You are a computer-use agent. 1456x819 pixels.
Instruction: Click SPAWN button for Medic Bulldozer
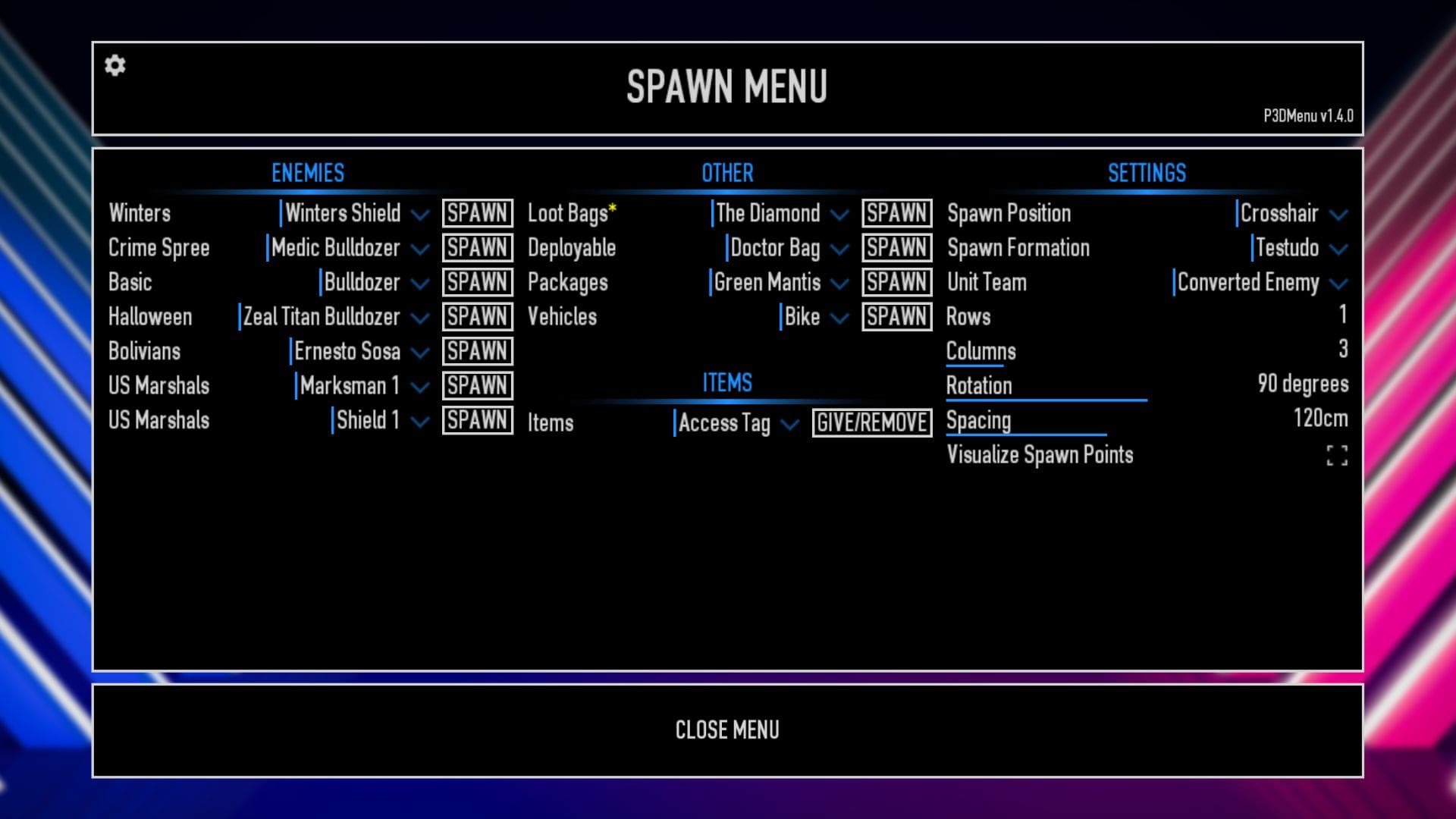pyautogui.click(x=478, y=248)
